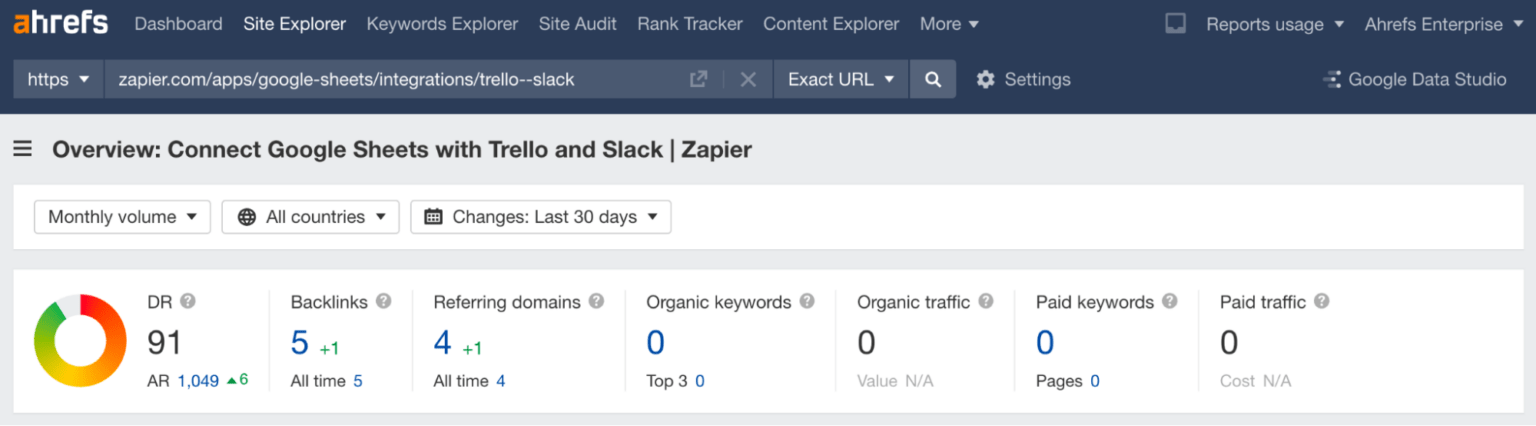1536x426 pixels.
Task: Click the Google Data Studio icon
Action: coord(1331,79)
